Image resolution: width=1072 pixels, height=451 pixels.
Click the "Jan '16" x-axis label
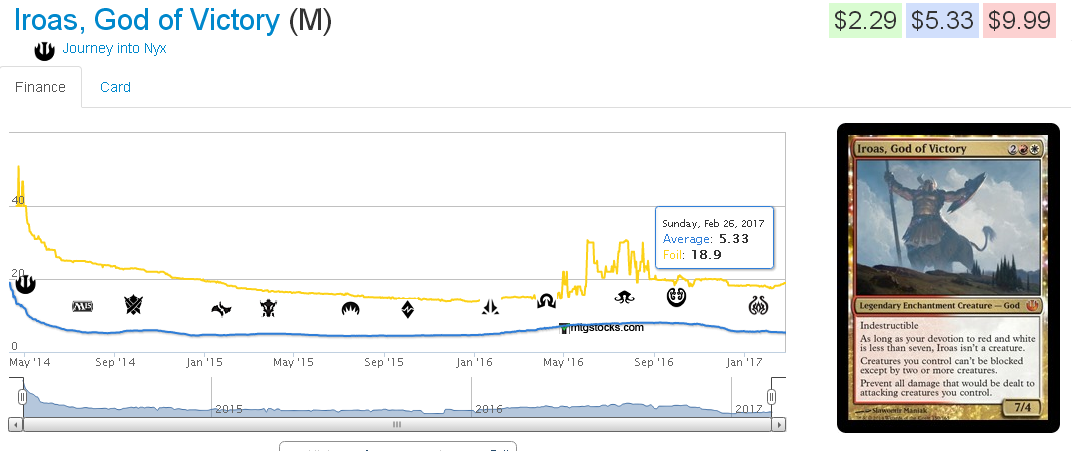point(475,361)
